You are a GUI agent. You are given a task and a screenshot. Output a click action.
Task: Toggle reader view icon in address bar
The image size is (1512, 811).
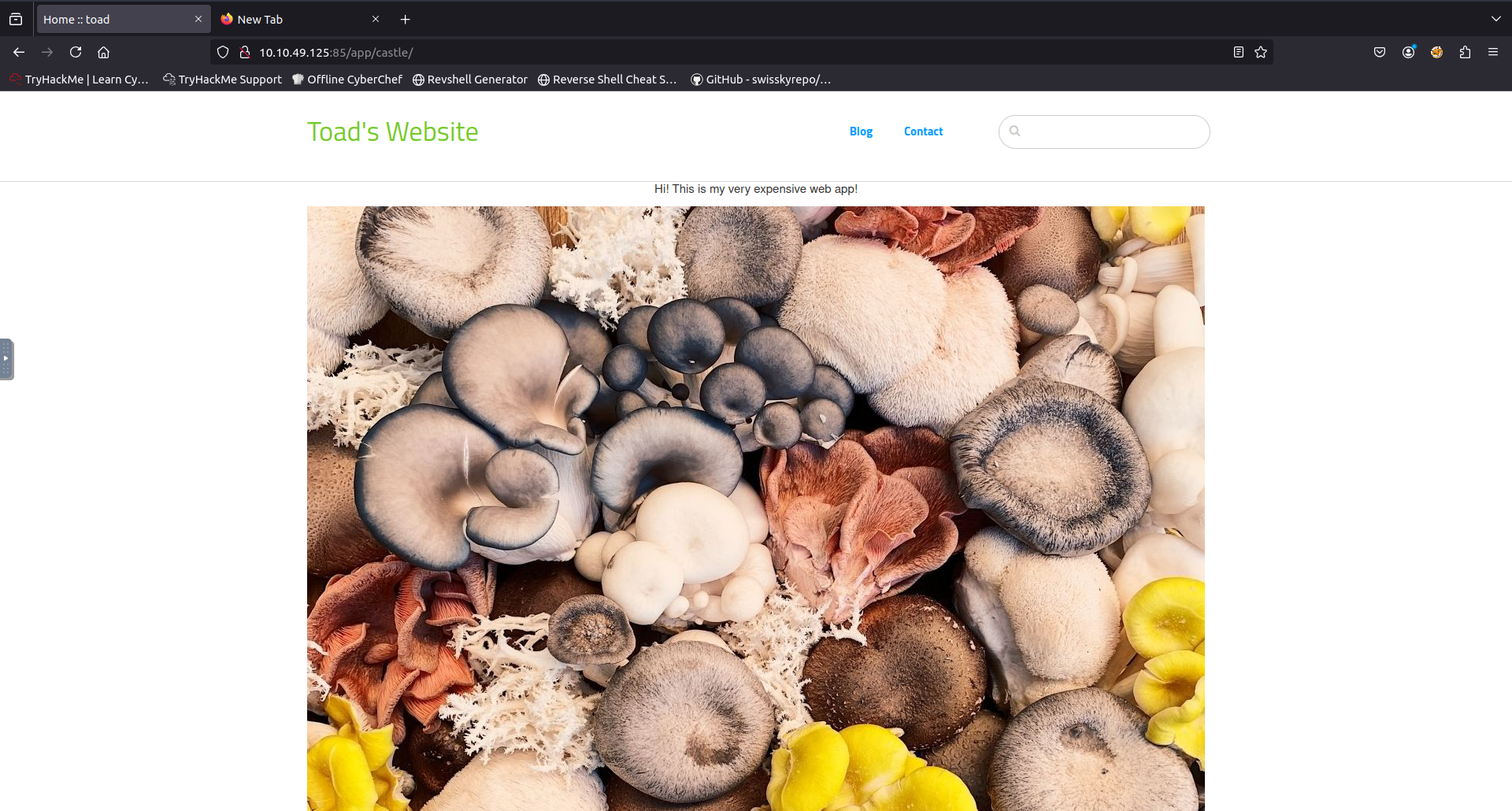point(1238,52)
